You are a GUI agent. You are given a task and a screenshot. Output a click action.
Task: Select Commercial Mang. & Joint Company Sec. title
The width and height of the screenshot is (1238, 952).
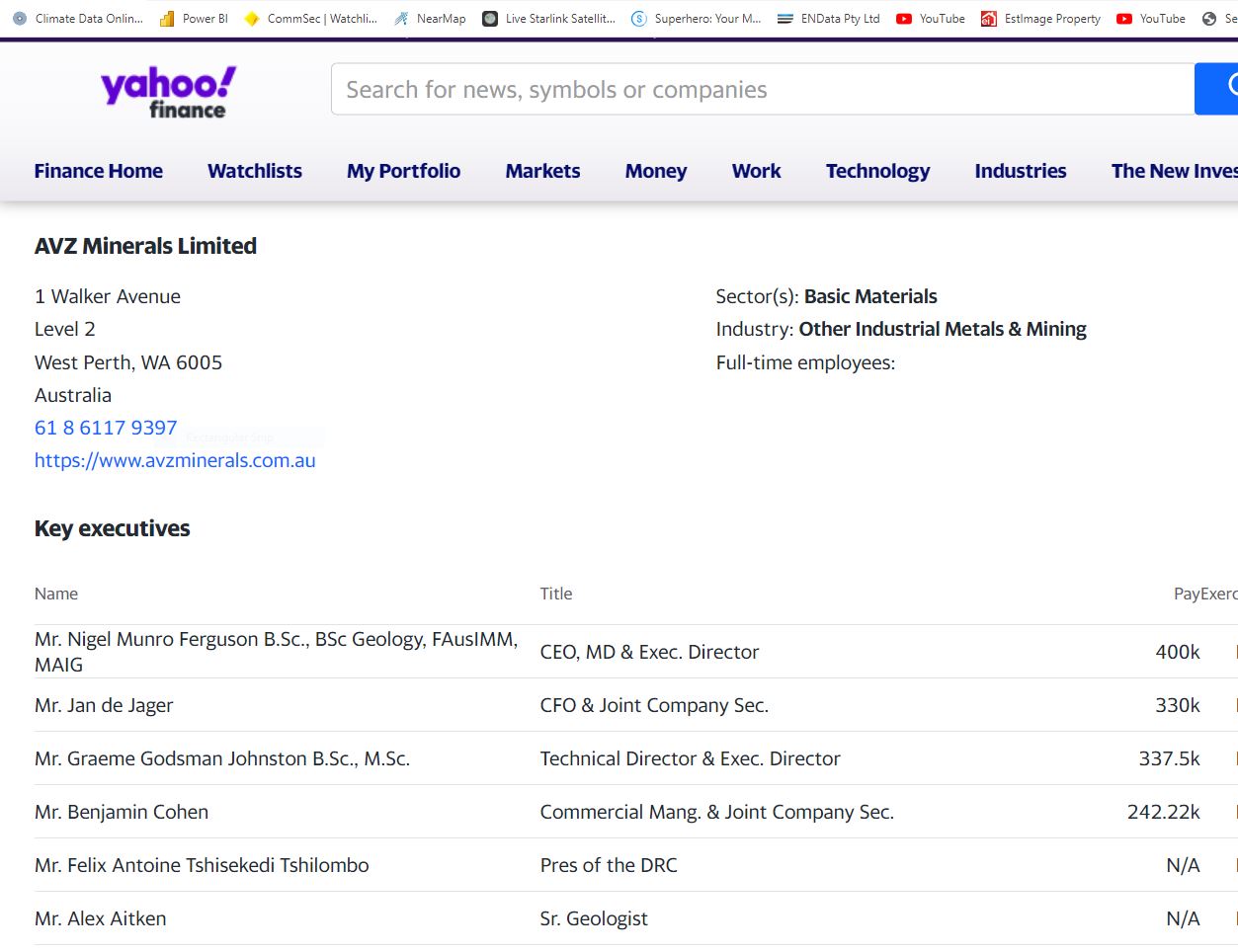click(716, 812)
